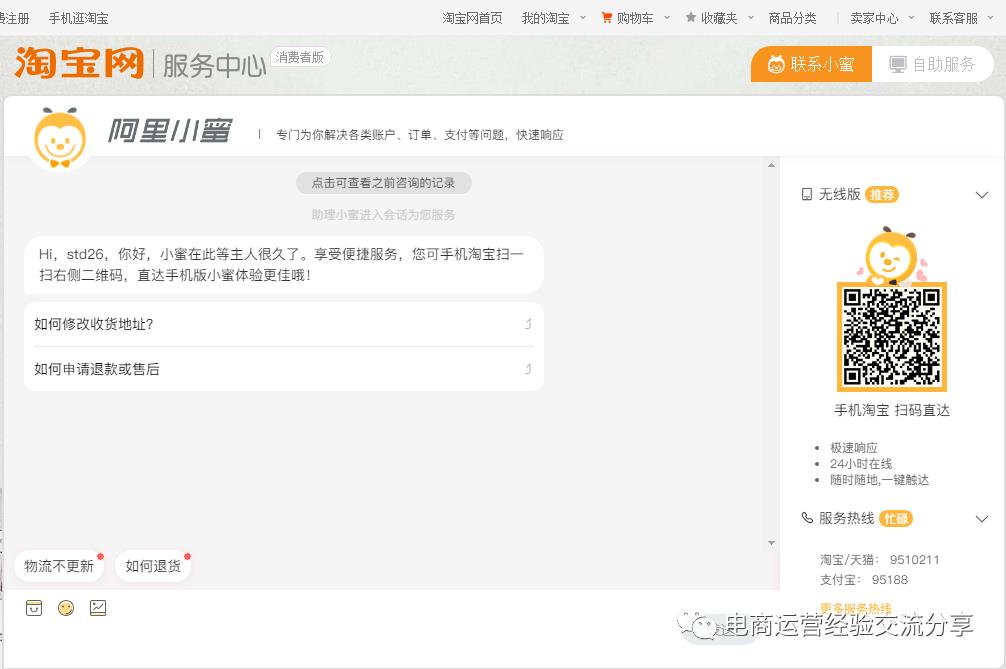Expand the 联系客服 dropdown arrow

[991, 18]
